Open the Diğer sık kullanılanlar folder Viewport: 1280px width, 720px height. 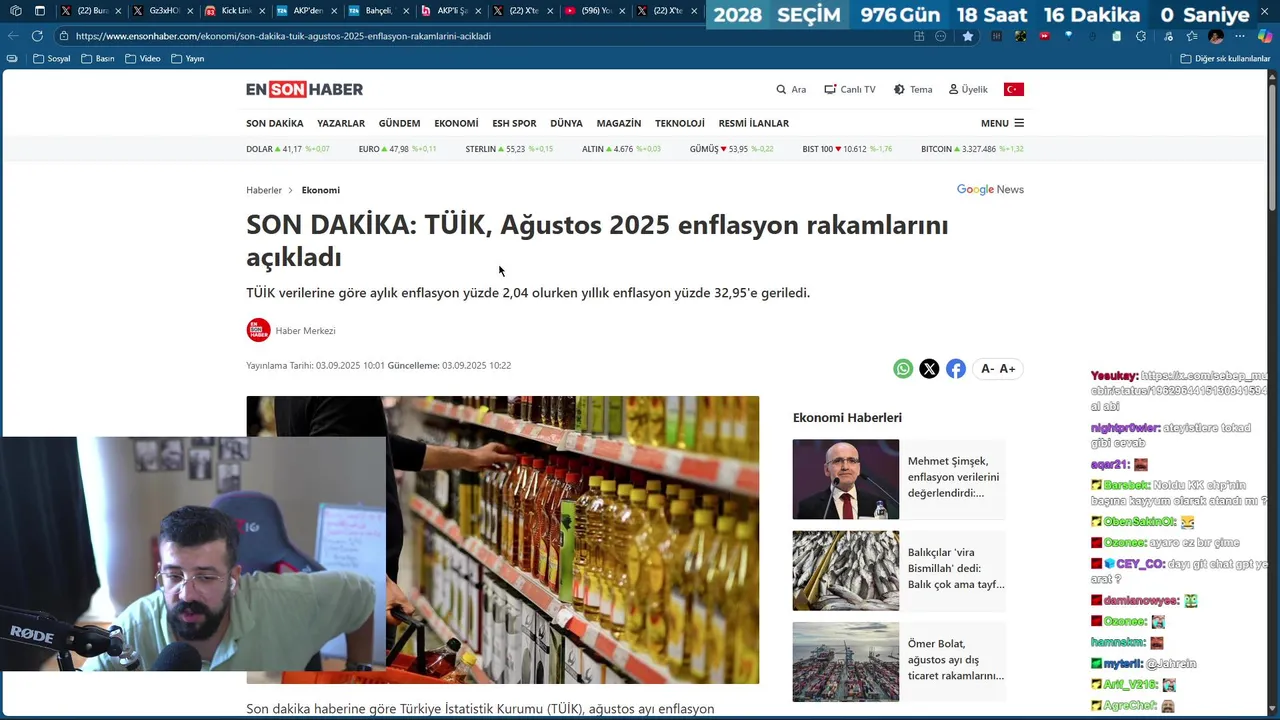pyautogui.click(x=1225, y=59)
